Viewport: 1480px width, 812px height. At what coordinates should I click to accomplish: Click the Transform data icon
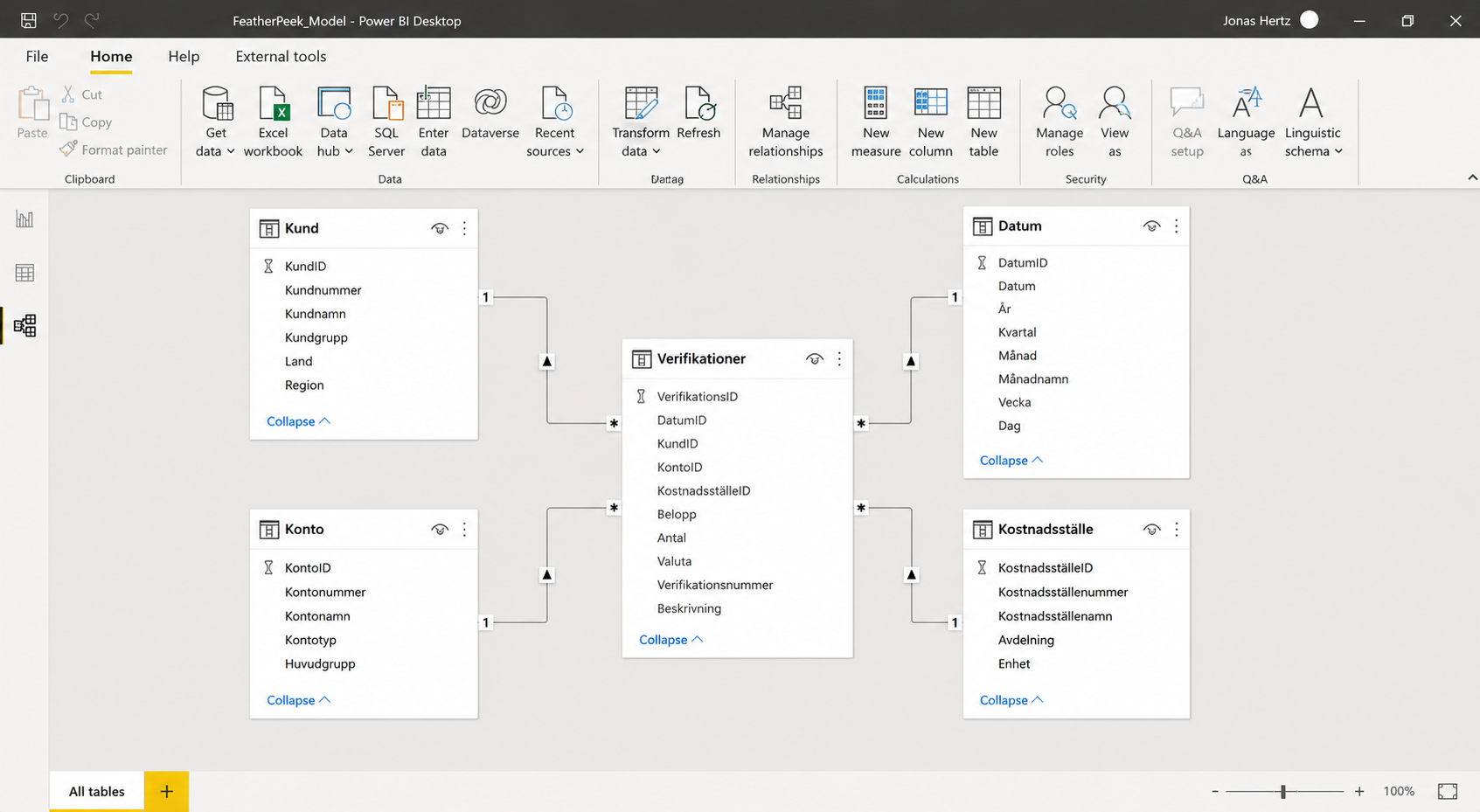click(641, 103)
